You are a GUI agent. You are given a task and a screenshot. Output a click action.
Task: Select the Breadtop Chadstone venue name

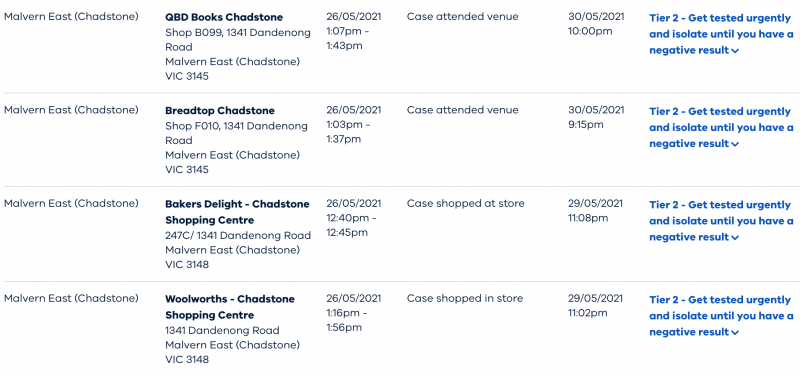pyautogui.click(x=220, y=111)
